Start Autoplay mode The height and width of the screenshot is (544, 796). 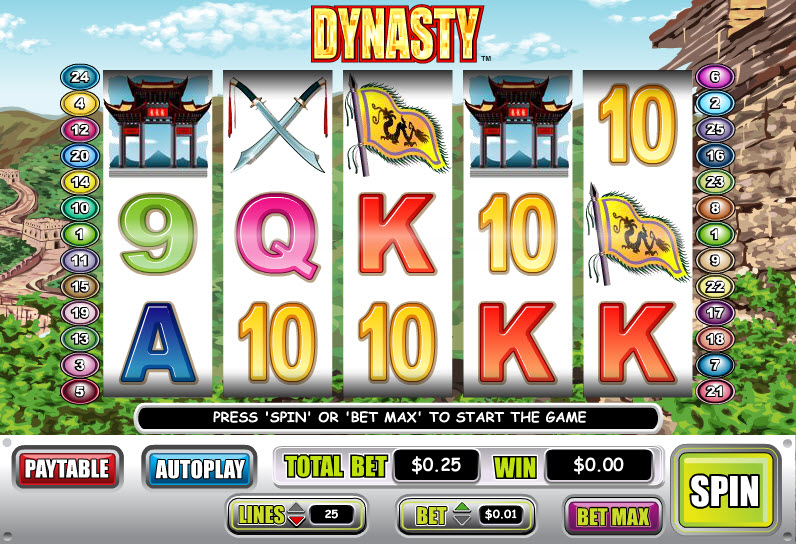[x=200, y=468]
